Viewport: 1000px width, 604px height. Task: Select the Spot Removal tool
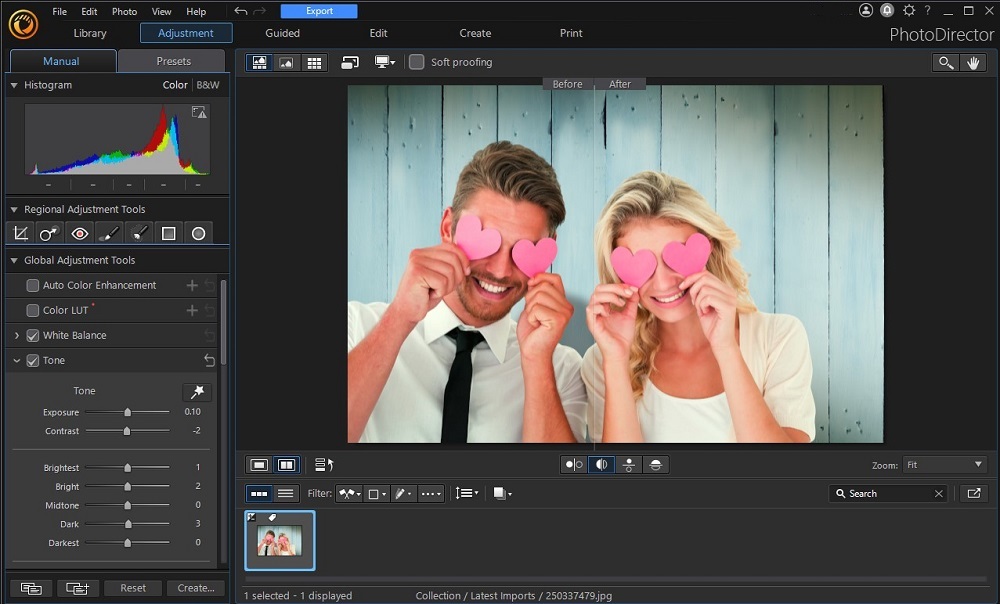click(48, 232)
